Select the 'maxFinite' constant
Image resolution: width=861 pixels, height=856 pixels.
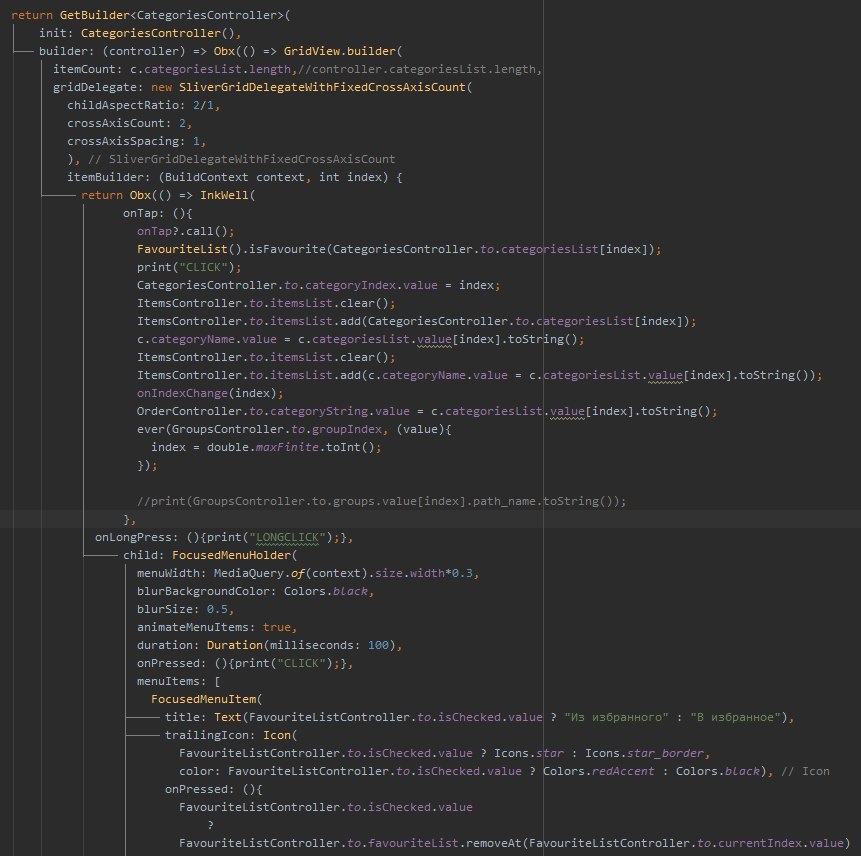click(x=287, y=447)
